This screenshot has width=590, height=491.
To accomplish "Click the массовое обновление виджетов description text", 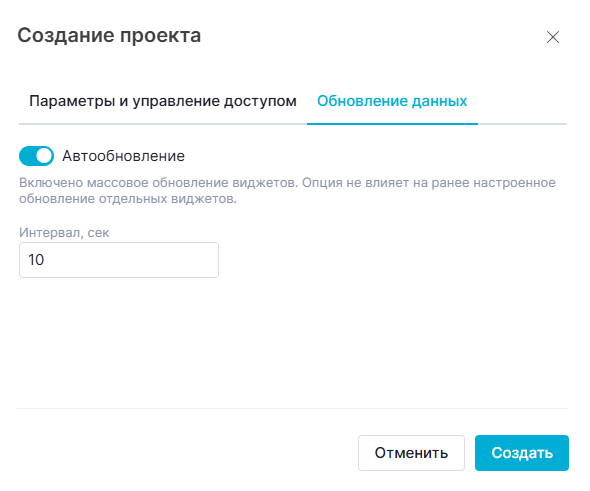I will (192, 182).
